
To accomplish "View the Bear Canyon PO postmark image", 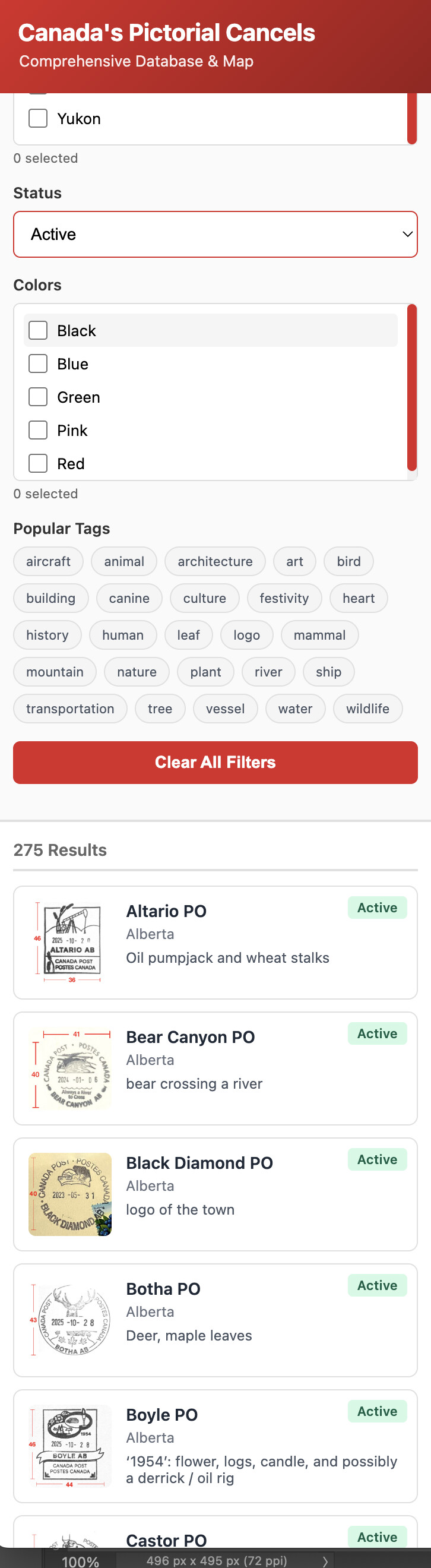I will (x=70, y=1068).
